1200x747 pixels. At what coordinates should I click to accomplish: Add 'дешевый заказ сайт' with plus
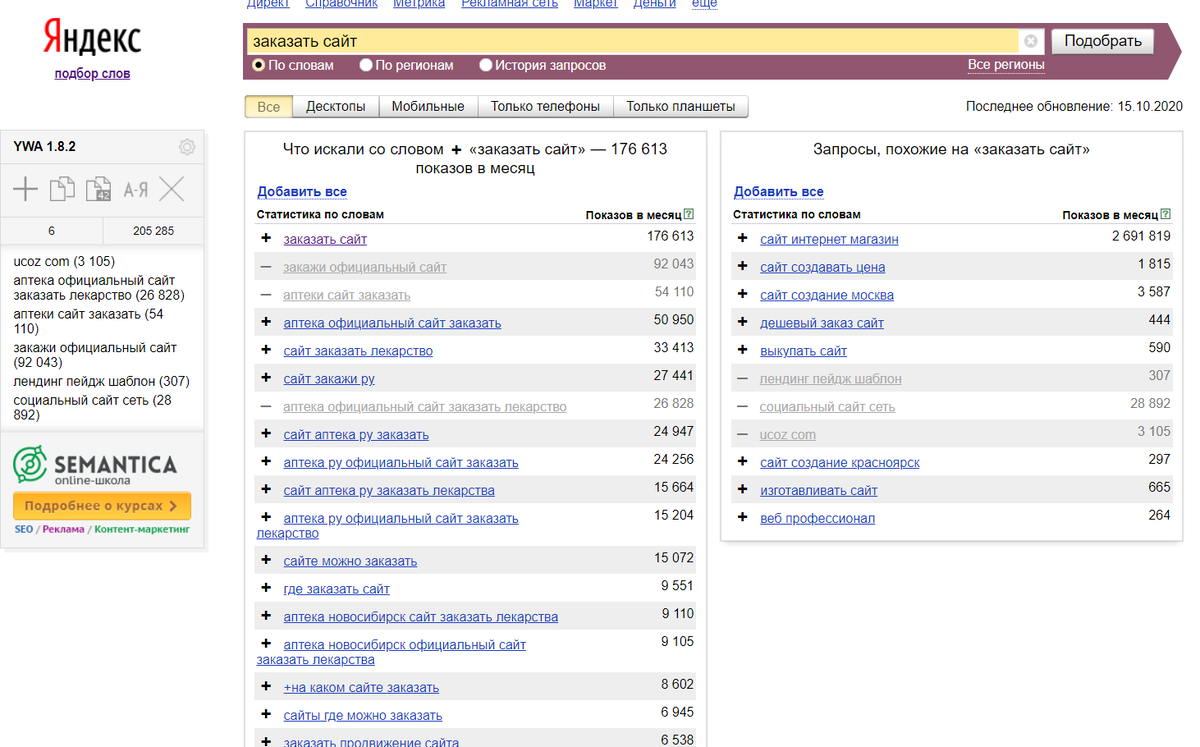pos(743,323)
